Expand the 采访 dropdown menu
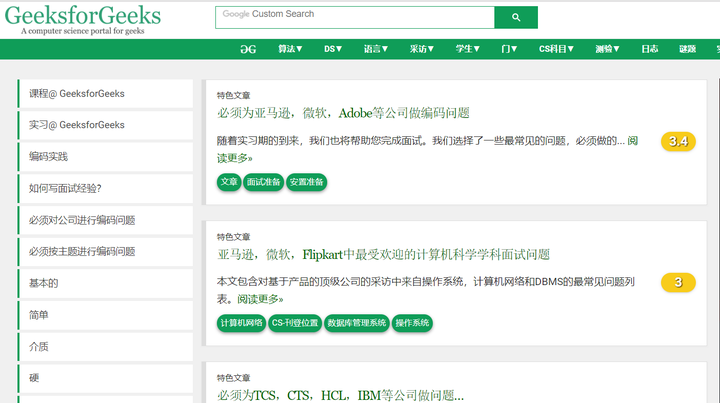The width and height of the screenshot is (720, 403). point(422,49)
